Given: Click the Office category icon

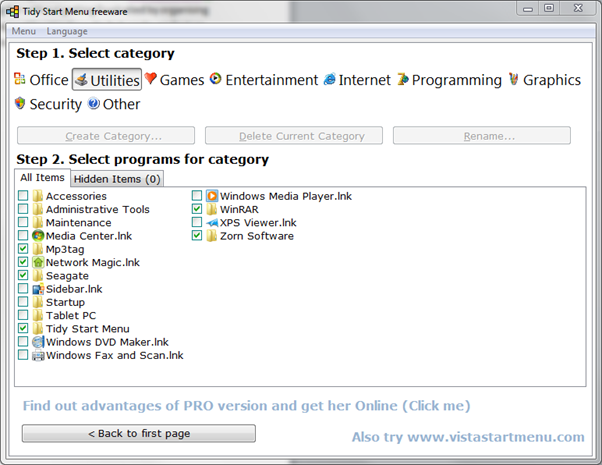Looking at the screenshot, I should pos(20,79).
